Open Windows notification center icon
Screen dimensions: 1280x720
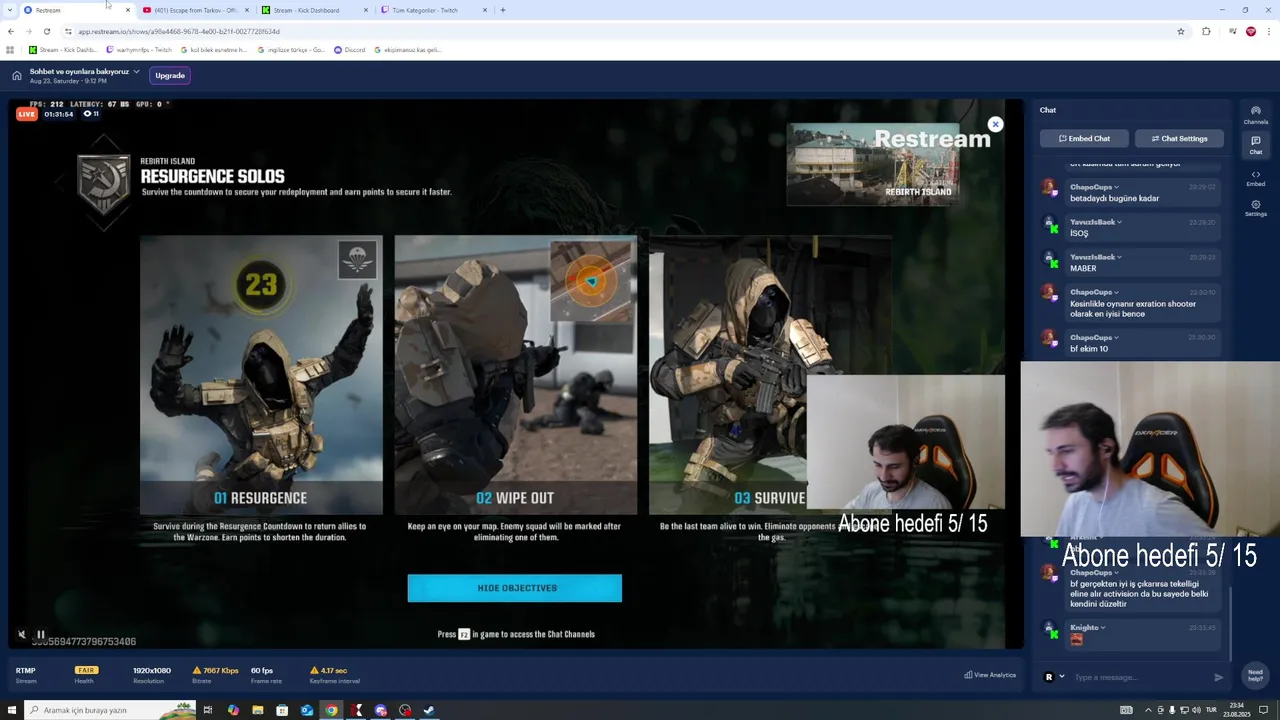coord(1264,710)
